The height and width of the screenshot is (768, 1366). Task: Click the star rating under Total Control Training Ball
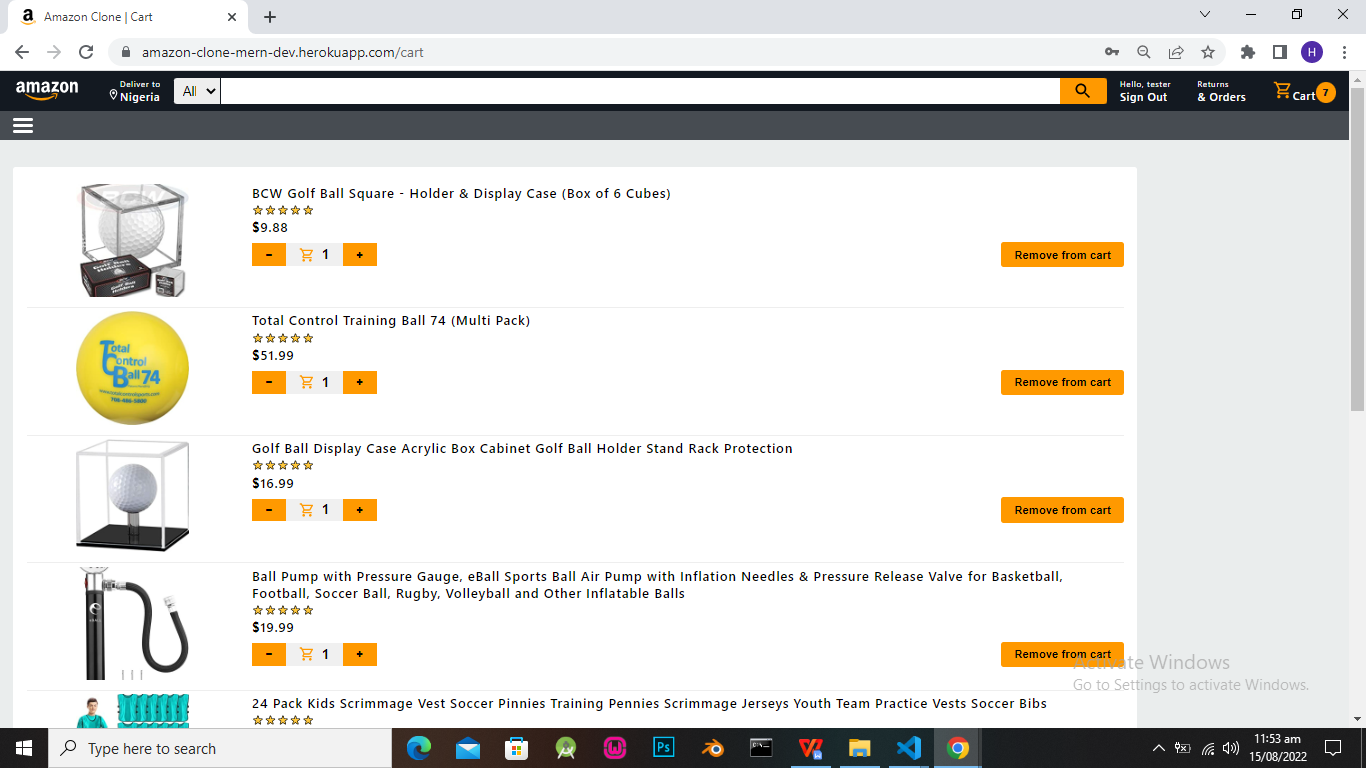pyautogui.click(x=283, y=338)
